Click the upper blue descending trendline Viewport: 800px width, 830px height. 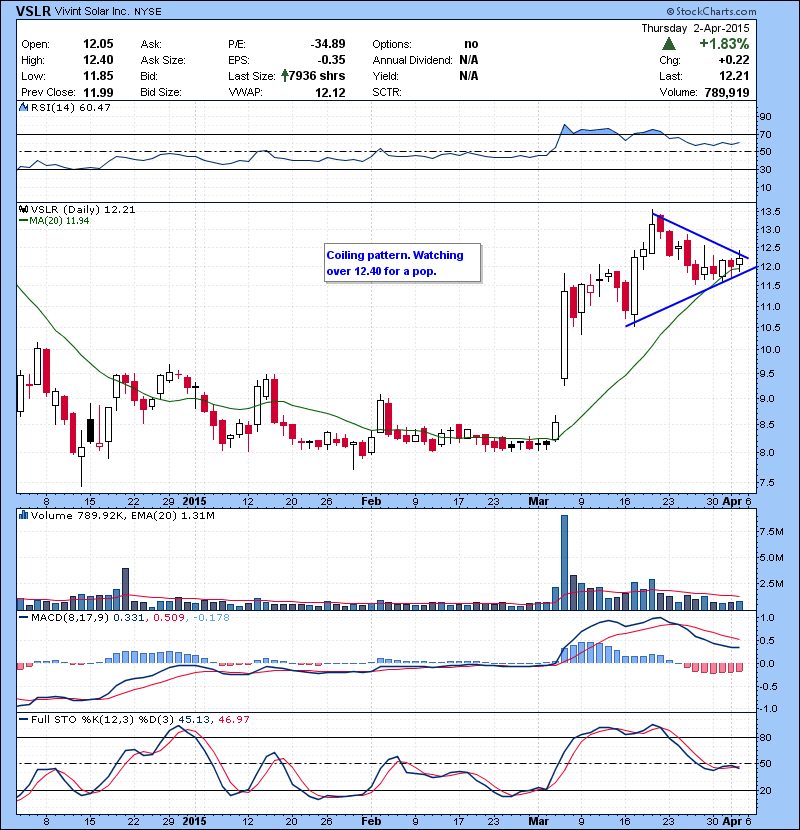coord(700,236)
